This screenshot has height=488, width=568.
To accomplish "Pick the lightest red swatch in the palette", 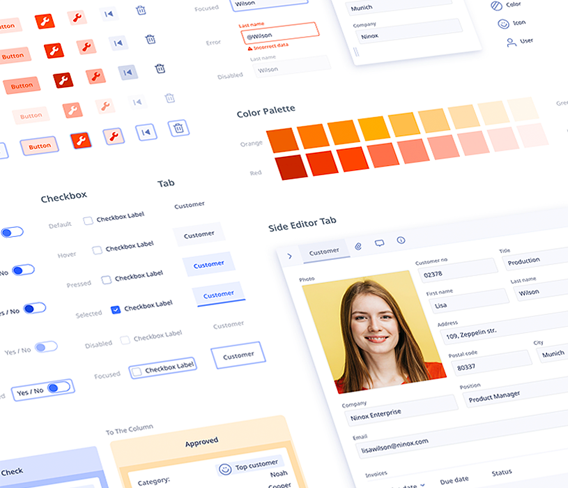I will click(x=532, y=136).
